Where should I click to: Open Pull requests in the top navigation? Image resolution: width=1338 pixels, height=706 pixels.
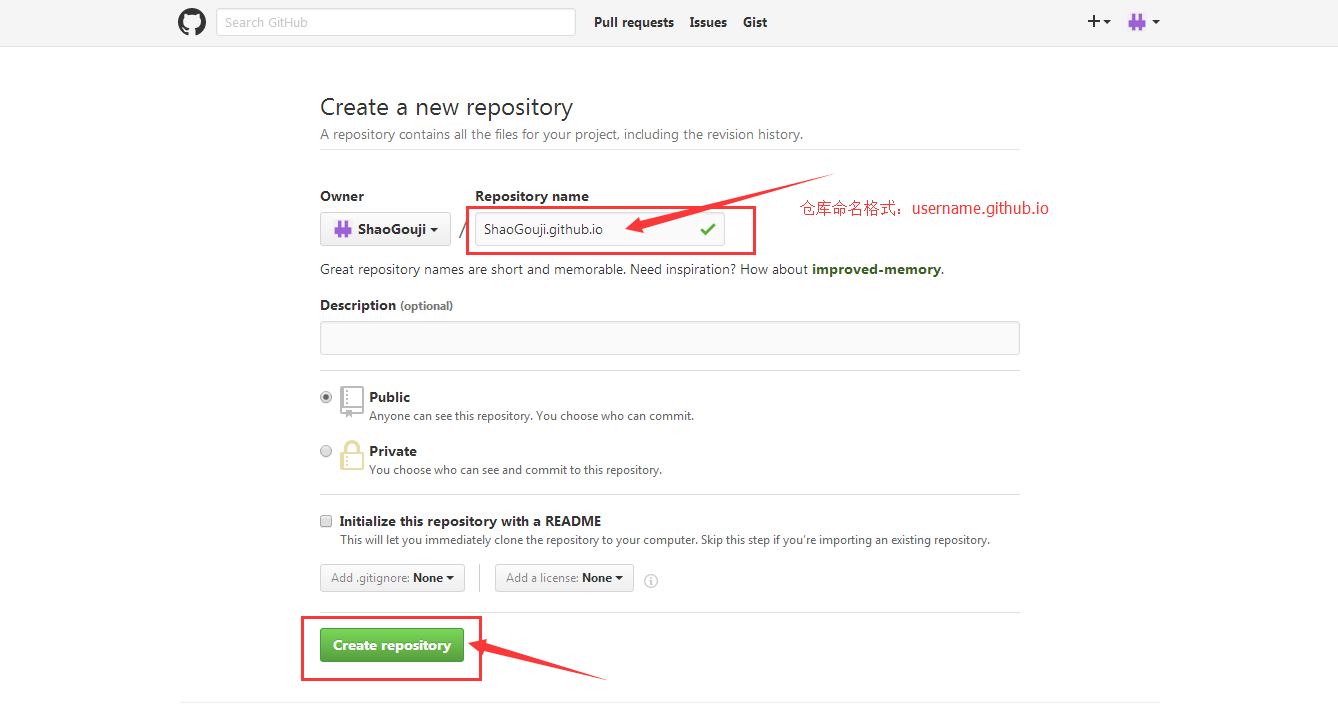[x=634, y=22]
